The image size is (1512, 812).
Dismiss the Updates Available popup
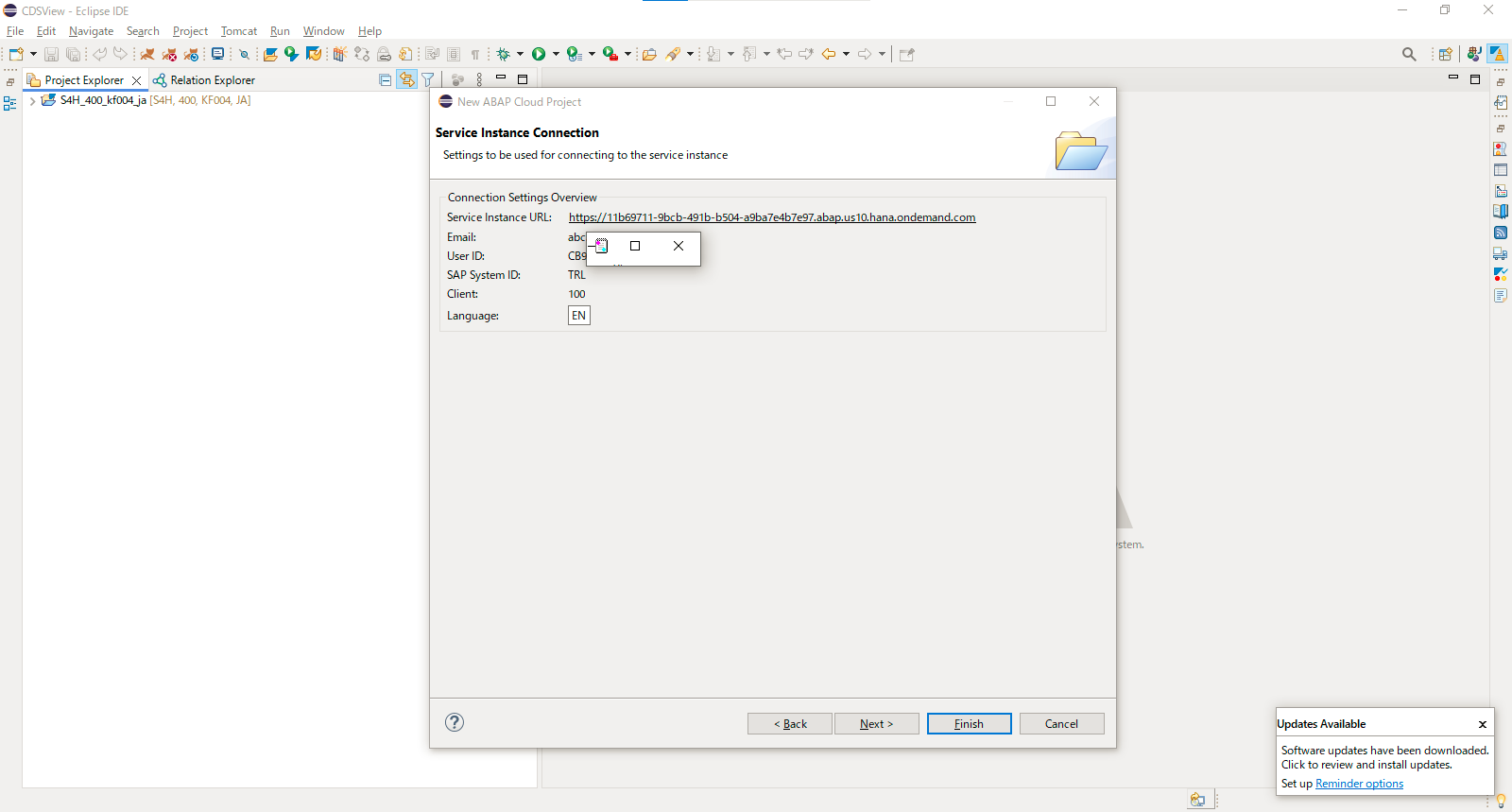coord(1483,724)
